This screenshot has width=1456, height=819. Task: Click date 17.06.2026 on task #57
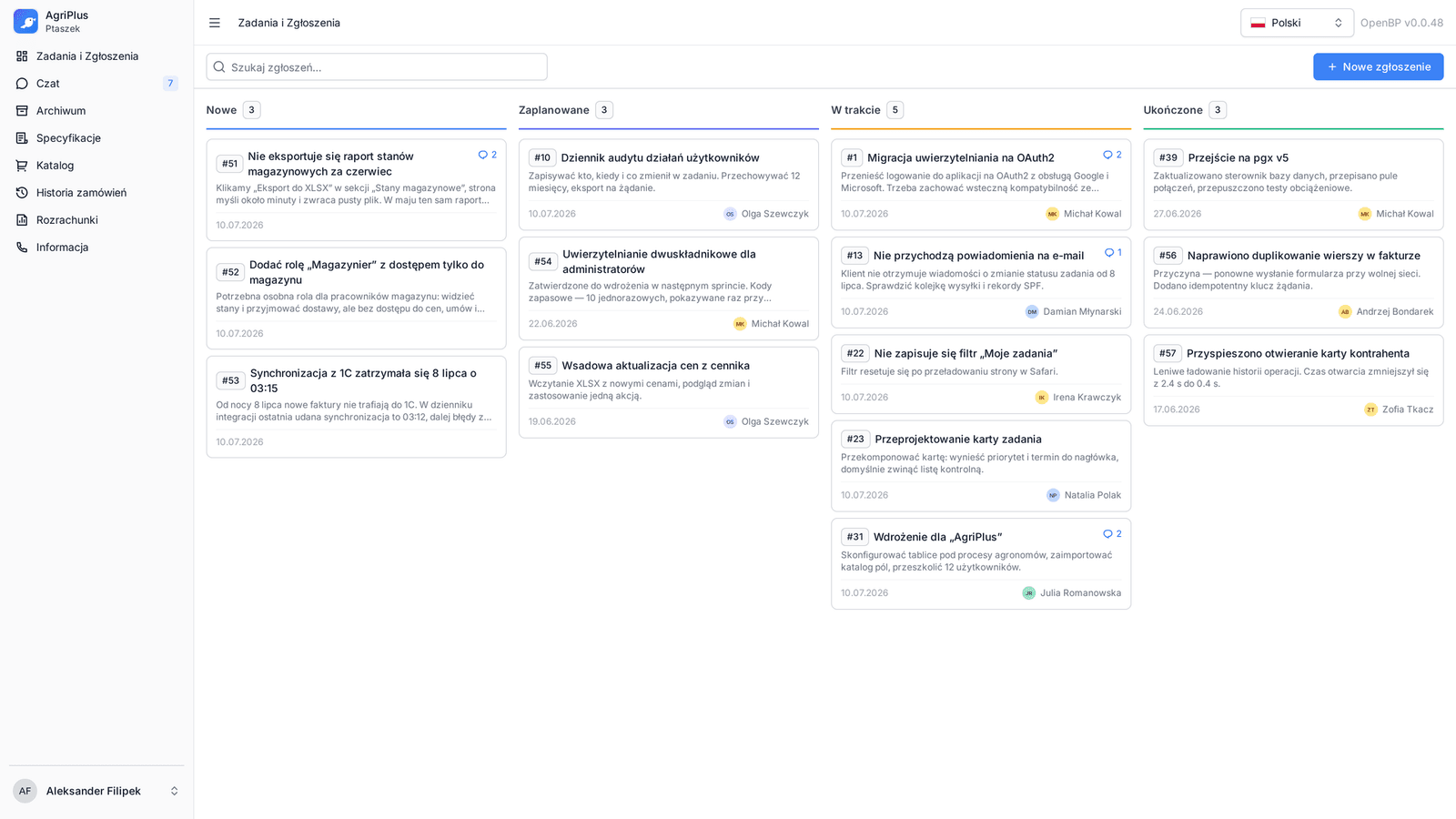pyautogui.click(x=1177, y=409)
